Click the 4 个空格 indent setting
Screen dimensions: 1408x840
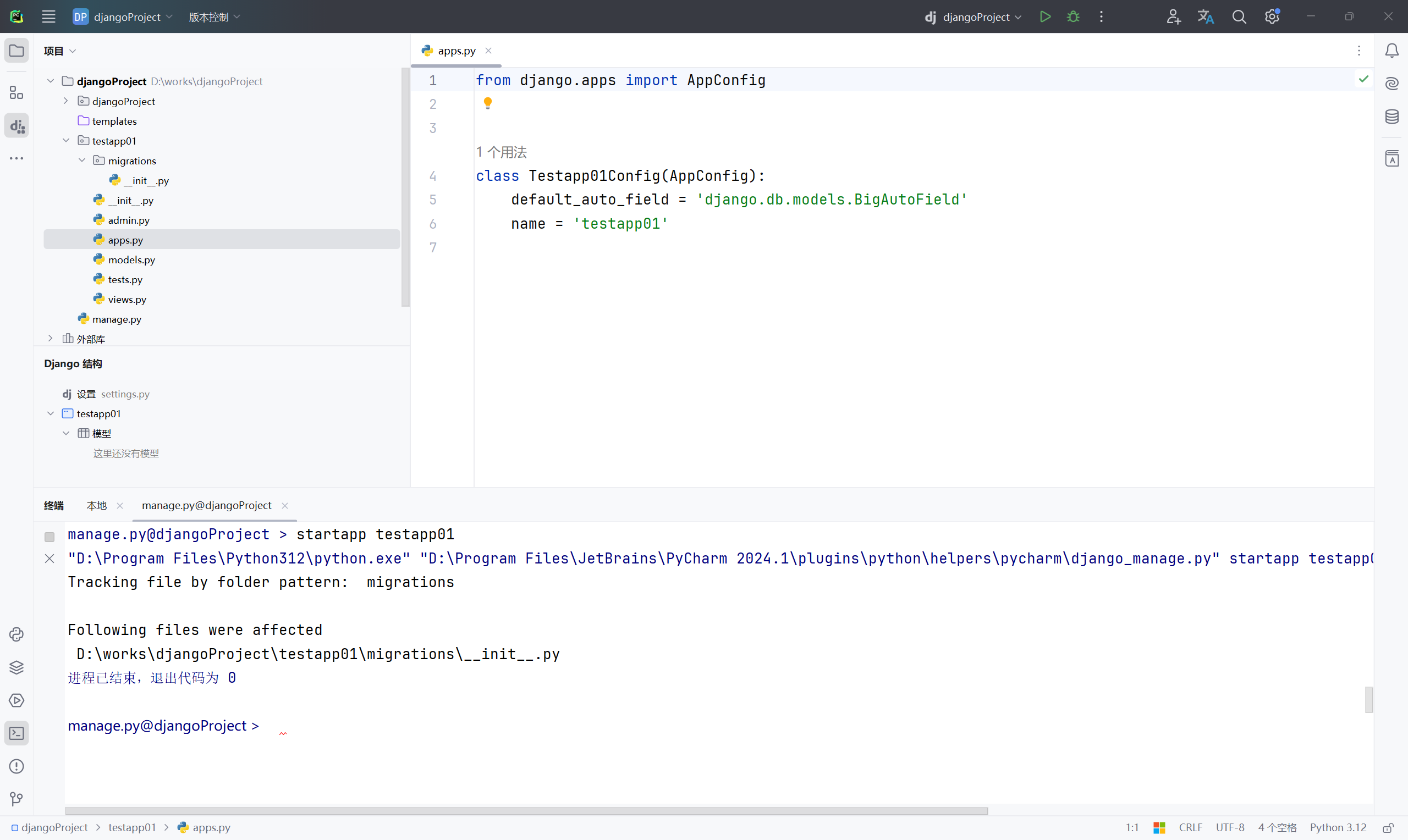coord(1277,827)
